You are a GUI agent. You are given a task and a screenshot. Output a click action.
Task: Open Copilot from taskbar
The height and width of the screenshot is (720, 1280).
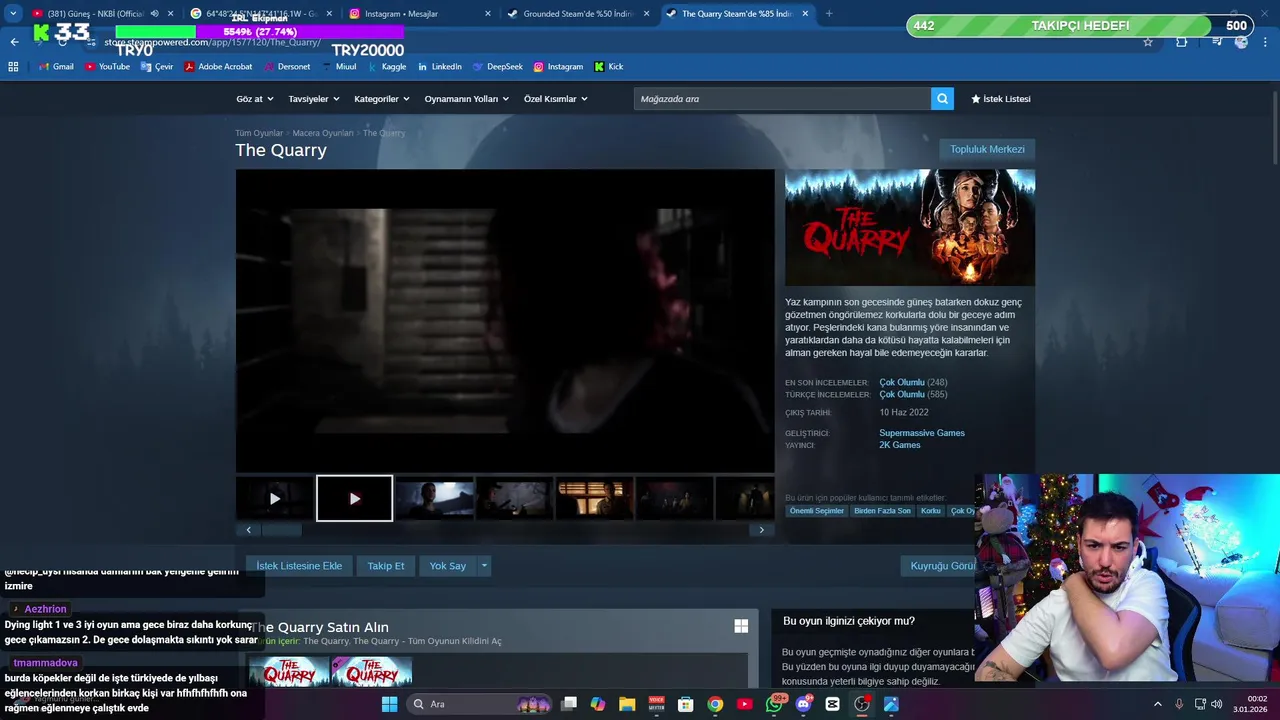(598, 704)
